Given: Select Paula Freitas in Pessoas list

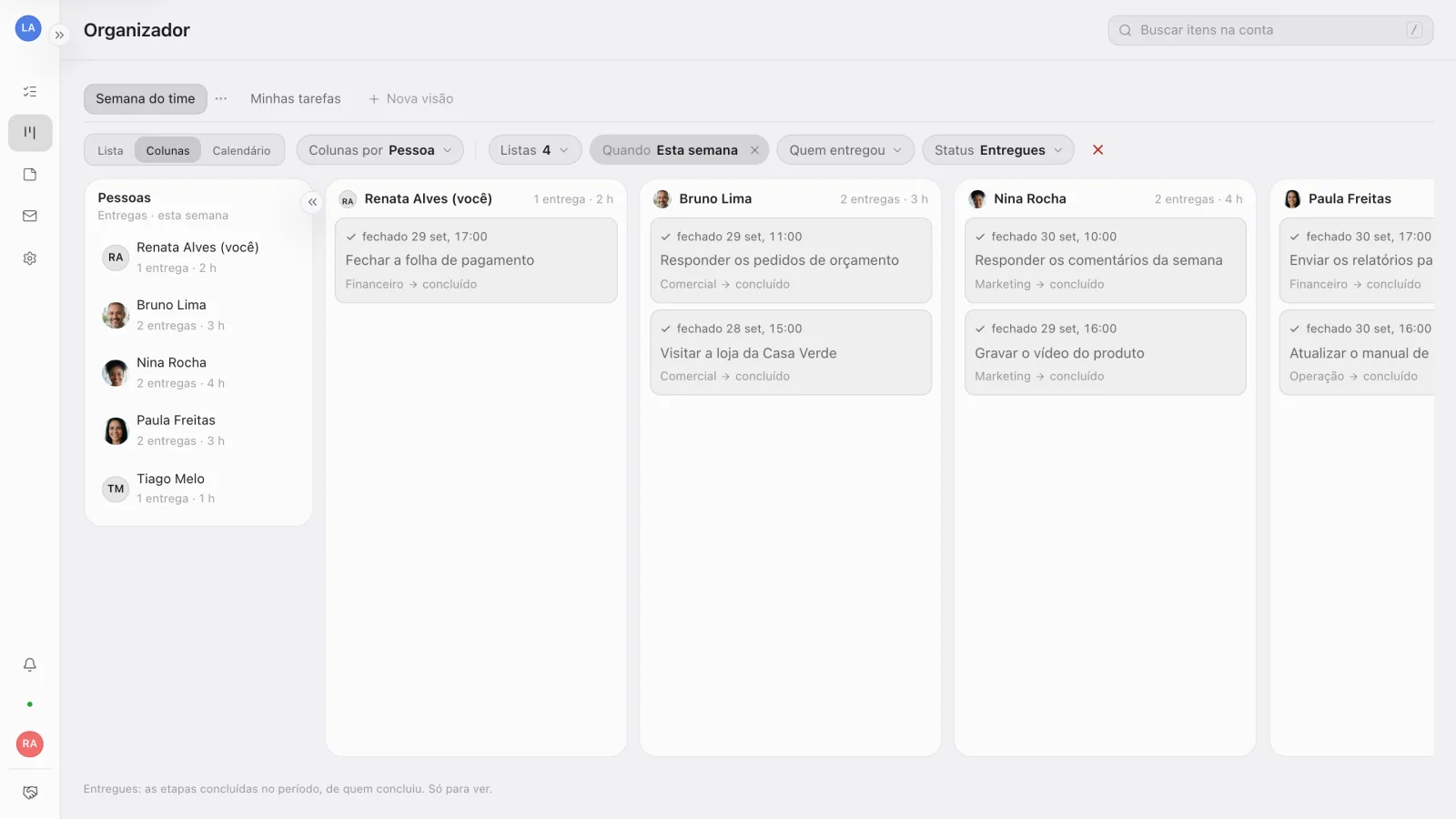Looking at the screenshot, I should [x=198, y=430].
